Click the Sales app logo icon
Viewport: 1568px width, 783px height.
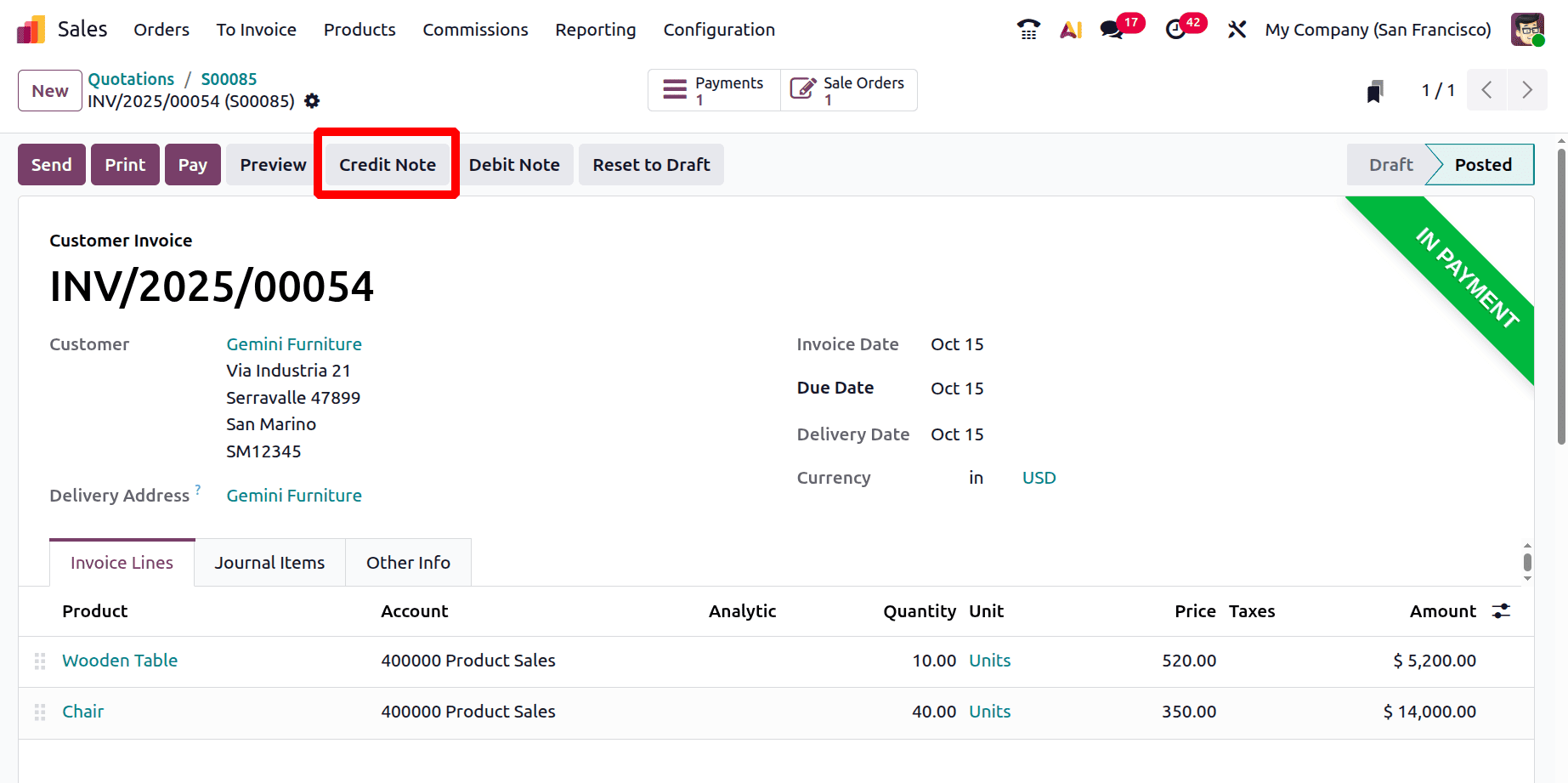[x=31, y=28]
